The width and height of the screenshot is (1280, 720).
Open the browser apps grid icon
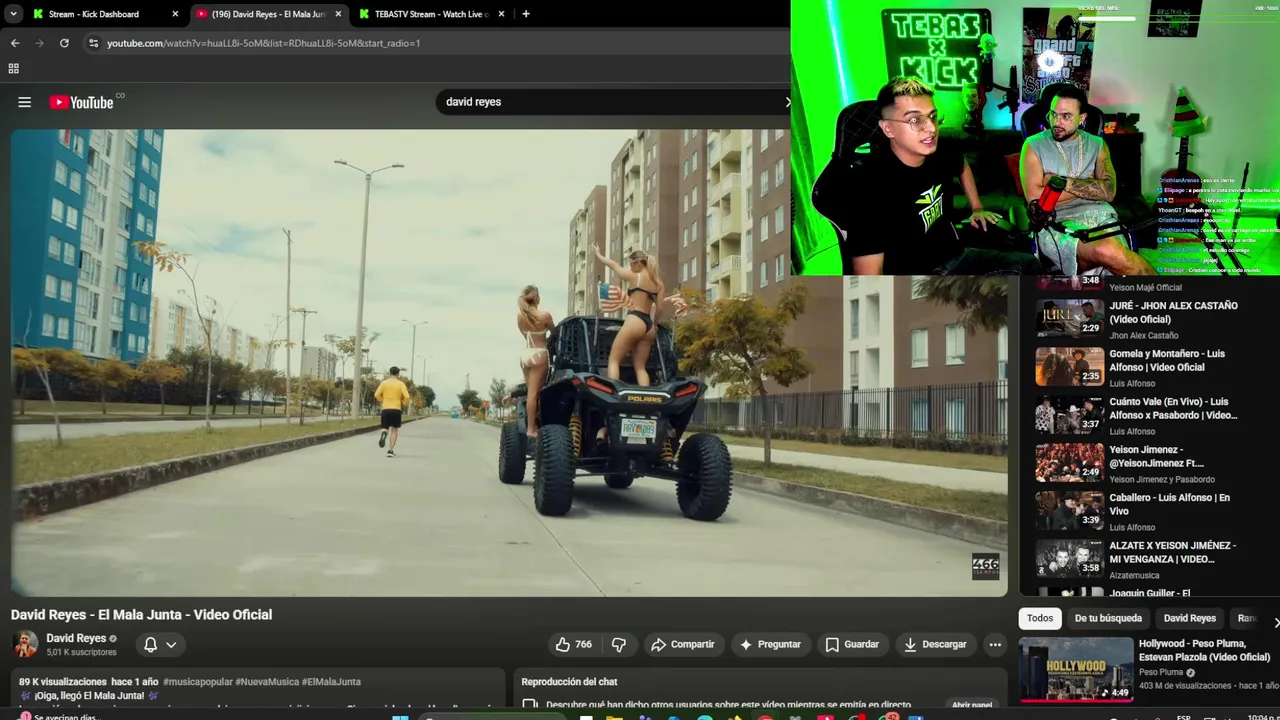pos(14,68)
